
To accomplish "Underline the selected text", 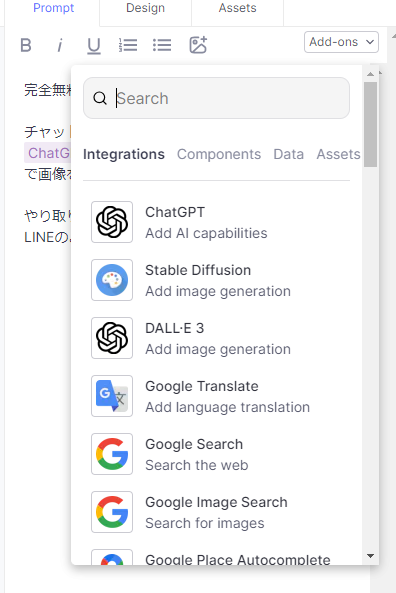I will (94, 46).
